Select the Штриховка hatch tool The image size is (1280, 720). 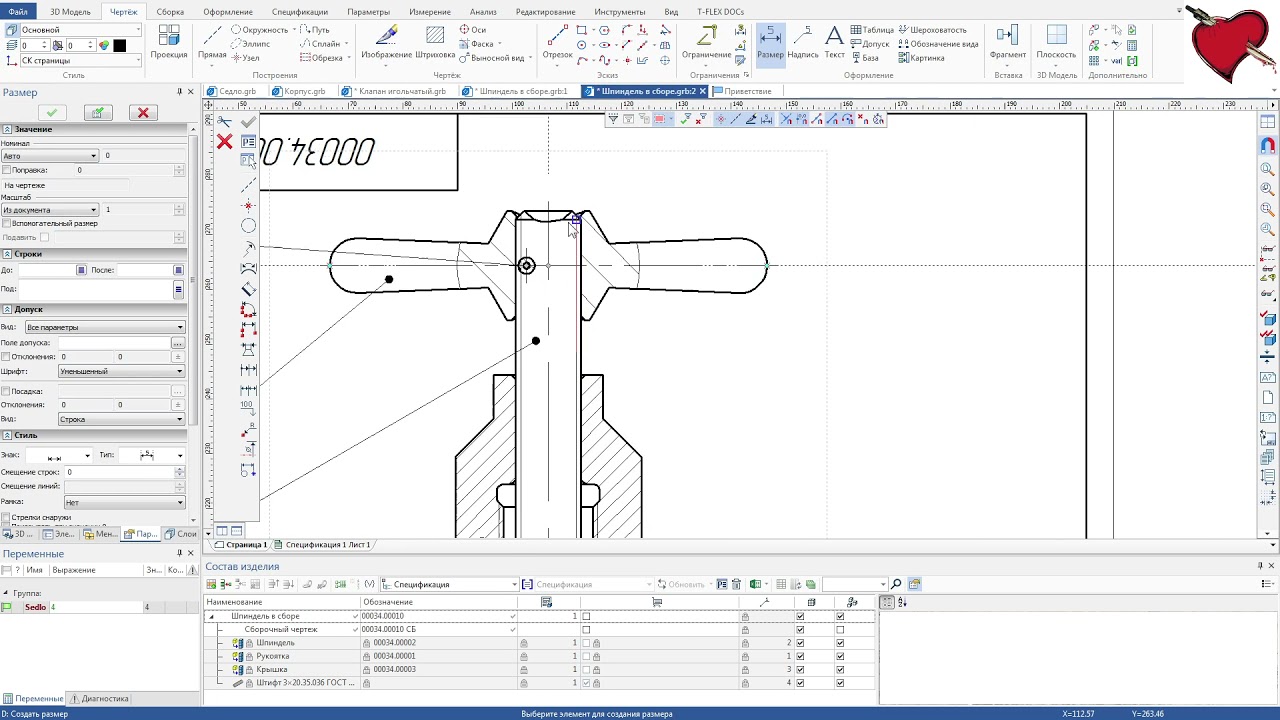tap(435, 43)
